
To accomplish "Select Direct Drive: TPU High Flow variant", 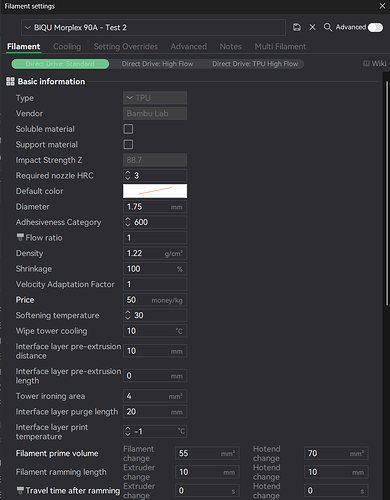I will click(255, 64).
